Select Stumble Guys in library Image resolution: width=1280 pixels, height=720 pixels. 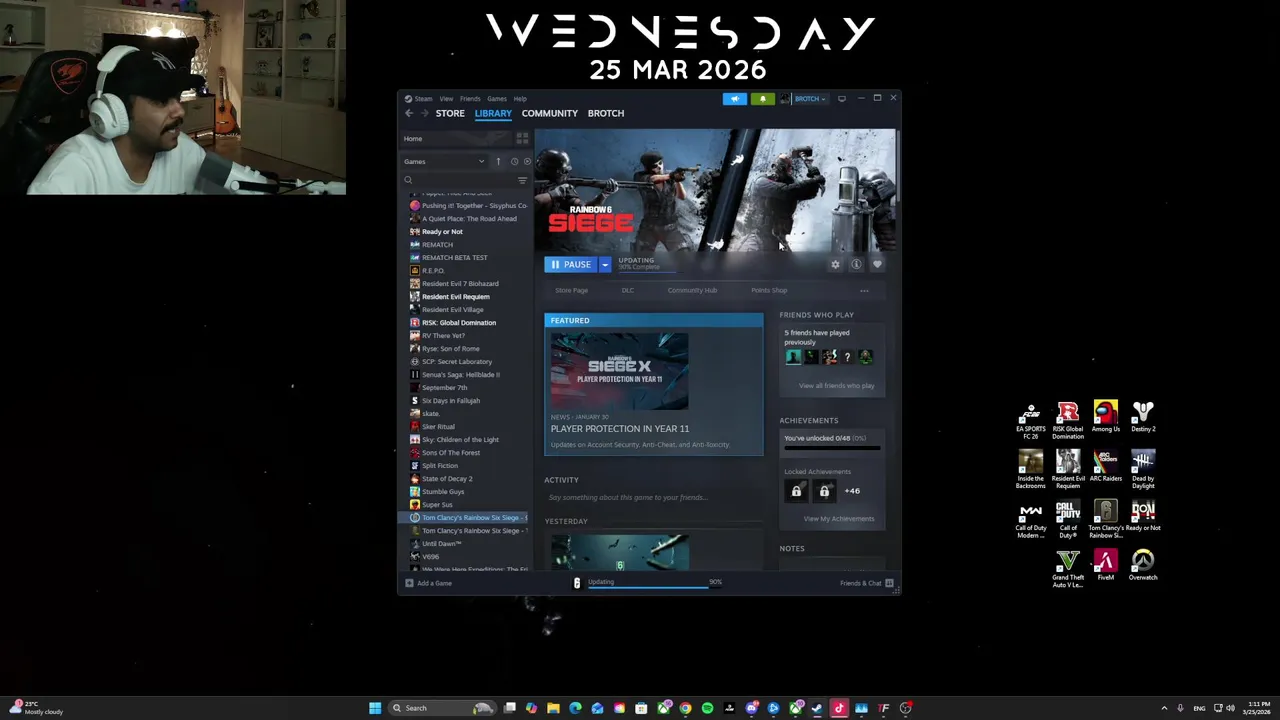coord(442,492)
